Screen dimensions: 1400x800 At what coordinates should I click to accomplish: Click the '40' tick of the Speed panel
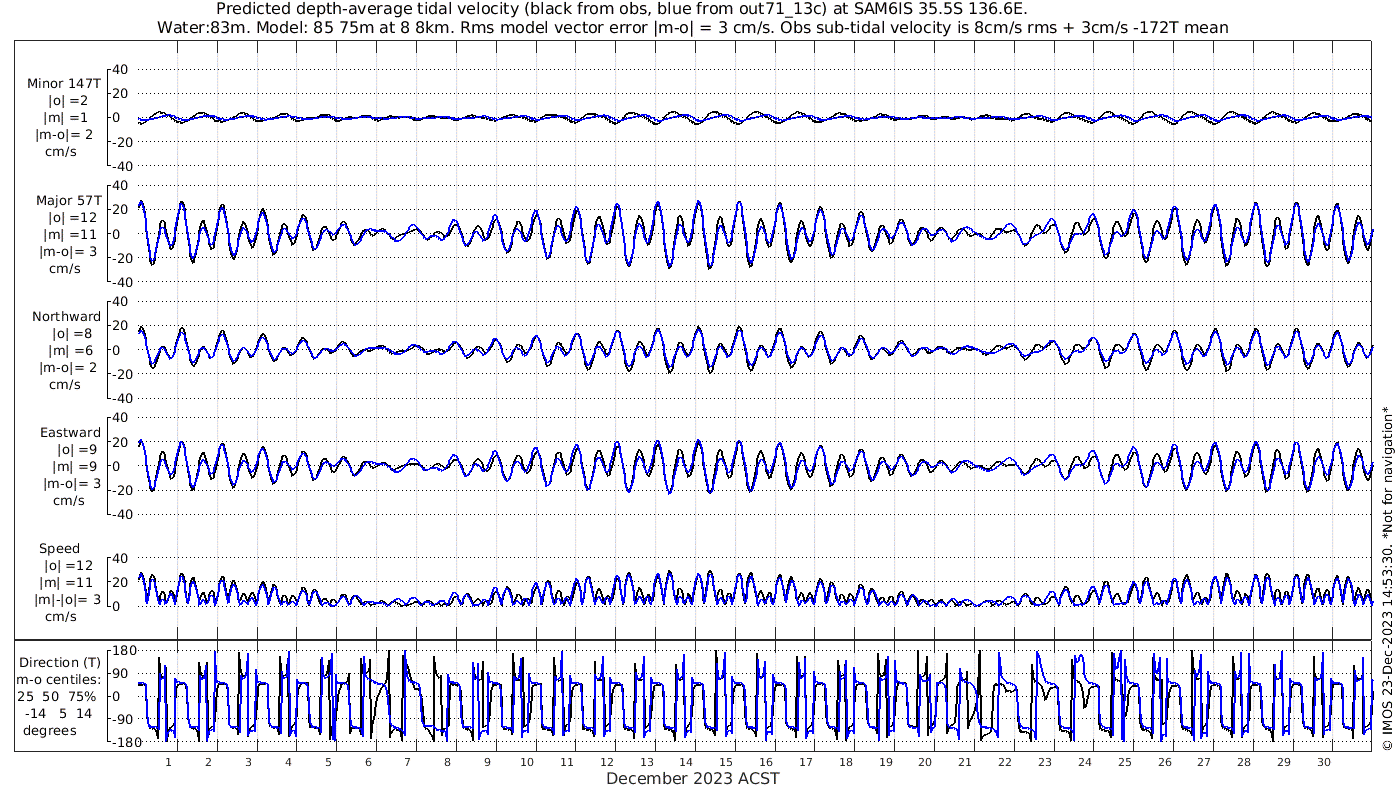(x=121, y=557)
